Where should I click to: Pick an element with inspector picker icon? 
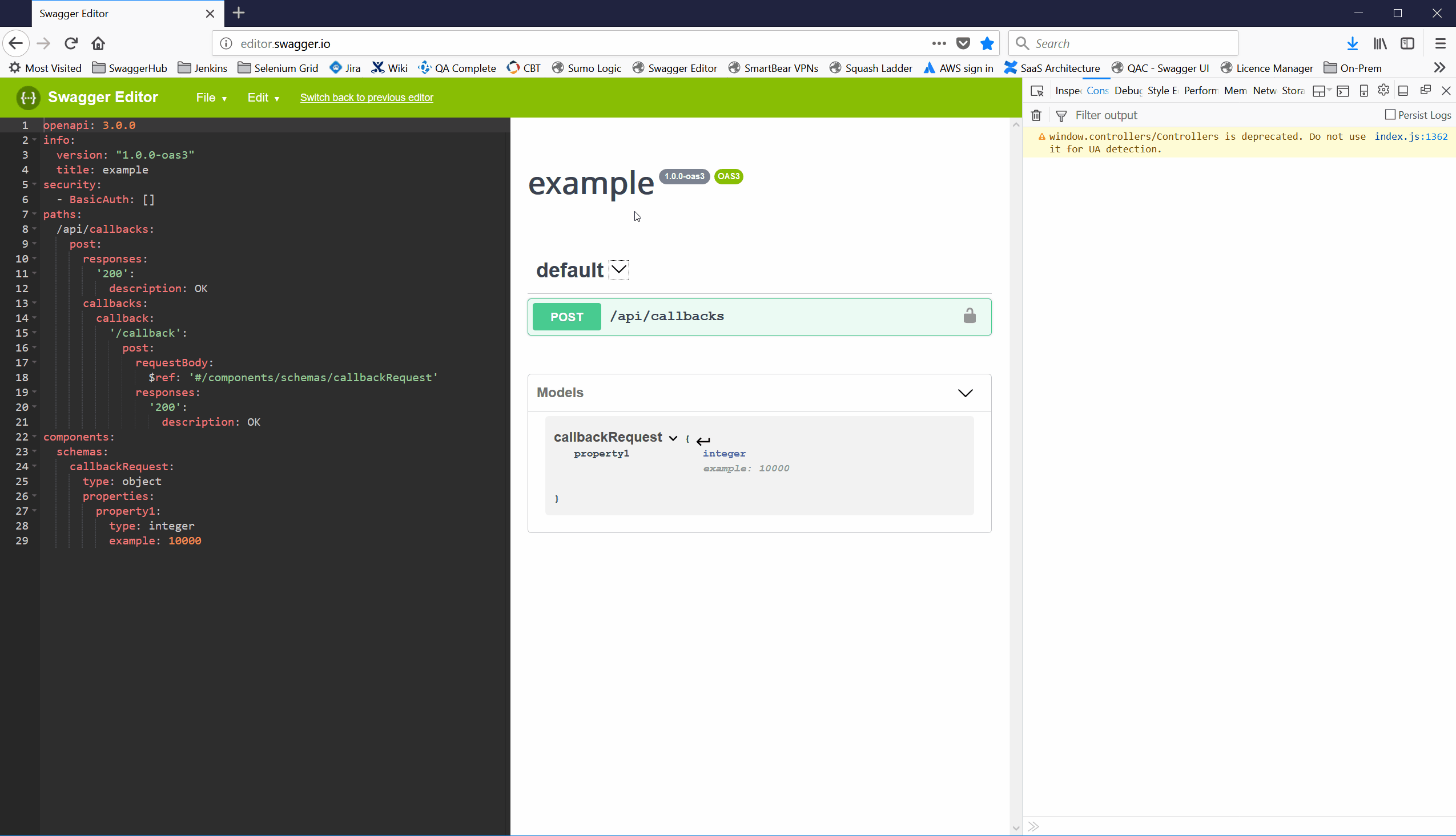pos(1037,91)
